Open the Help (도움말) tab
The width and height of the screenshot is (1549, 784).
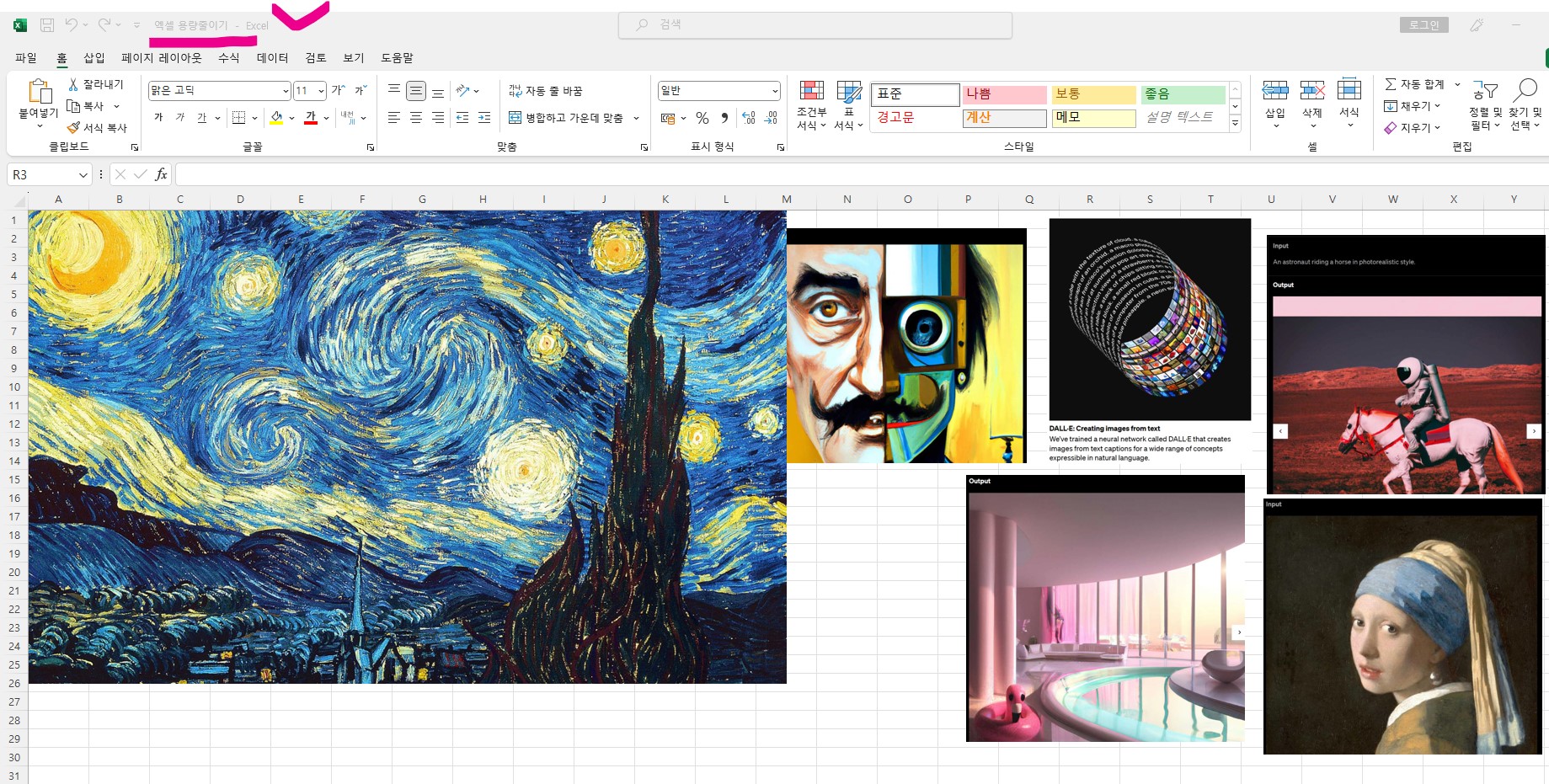398,57
